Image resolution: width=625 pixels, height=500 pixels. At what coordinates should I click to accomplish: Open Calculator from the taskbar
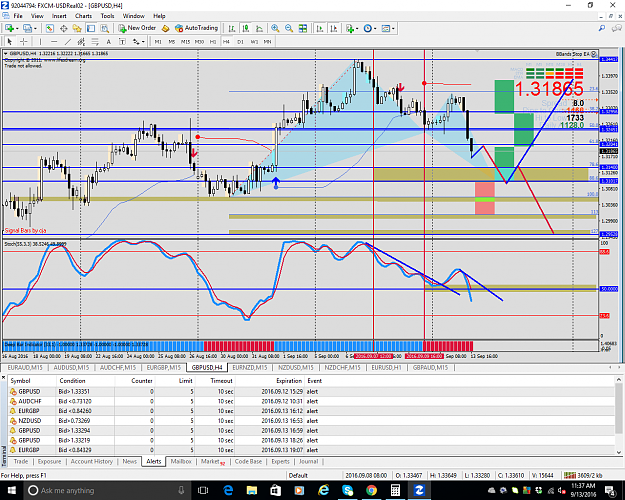click(x=395, y=490)
